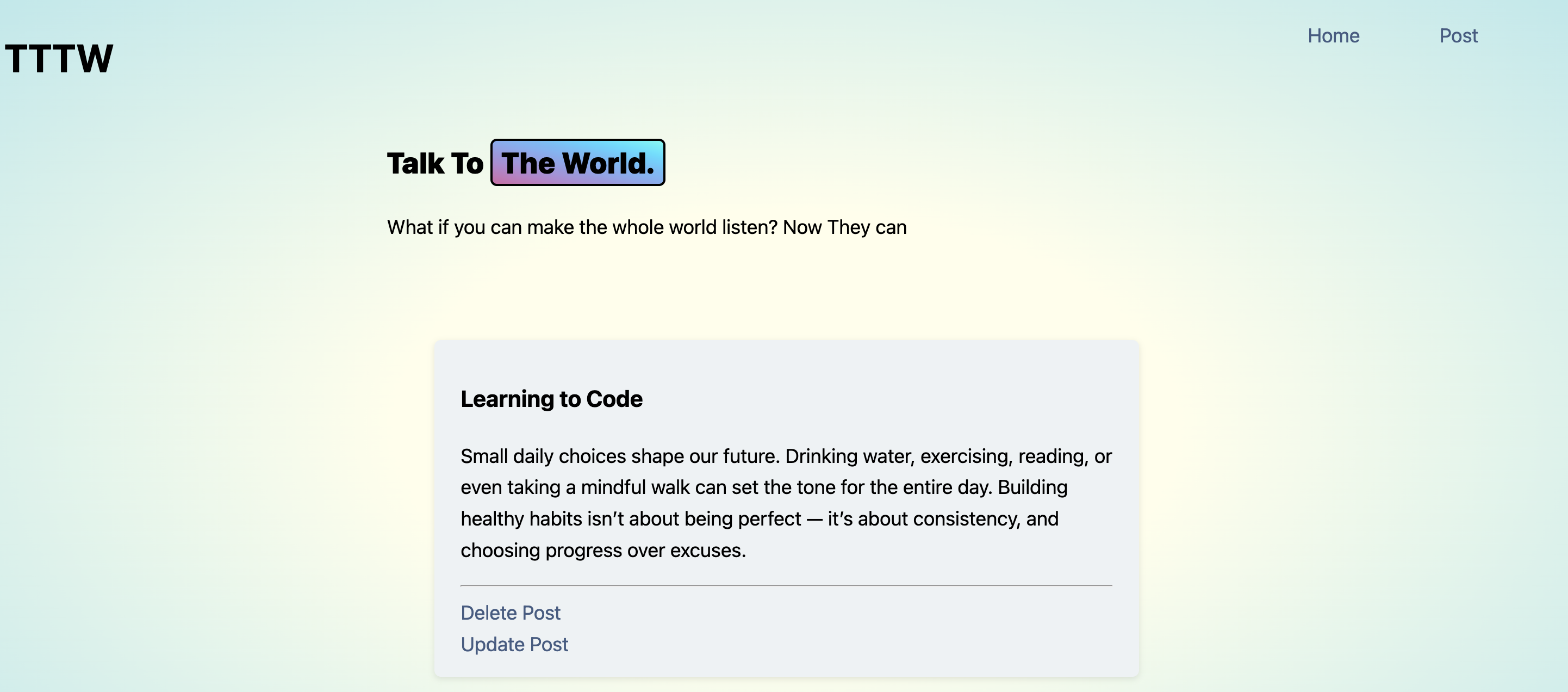Click Update Post at the card bottom
This screenshot has width=1568, height=692.
(x=514, y=645)
